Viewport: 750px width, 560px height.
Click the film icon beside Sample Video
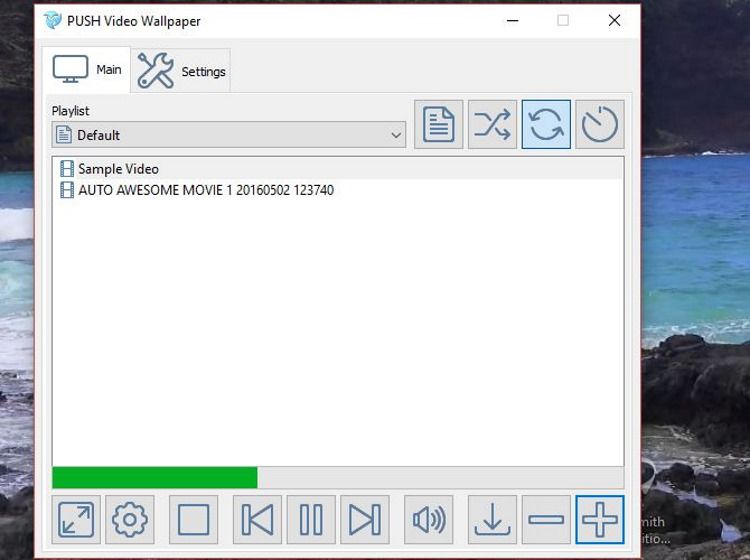[67, 169]
